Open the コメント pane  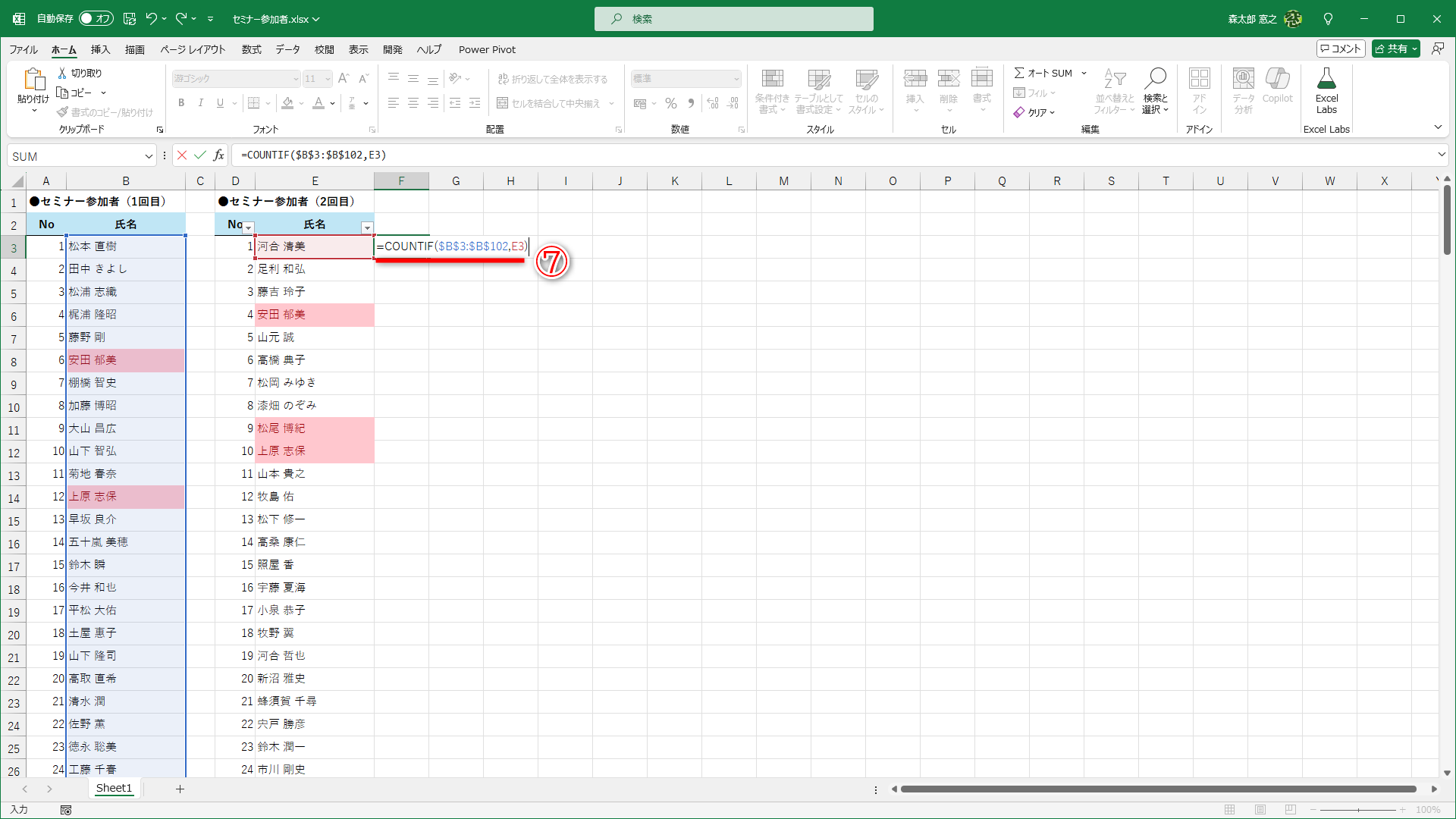click(x=1339, y=48)
